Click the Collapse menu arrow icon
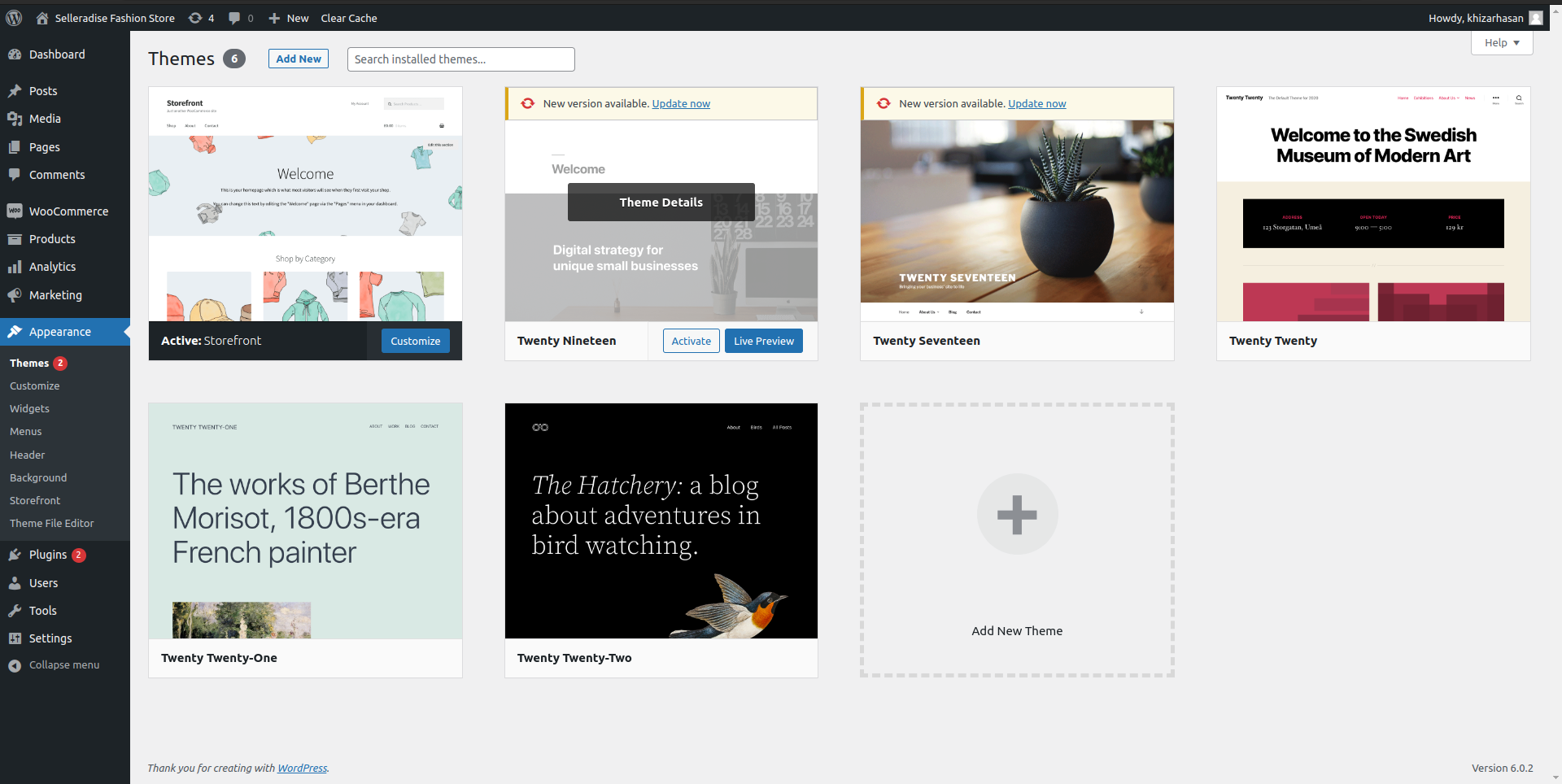 [x=15, y=665]
